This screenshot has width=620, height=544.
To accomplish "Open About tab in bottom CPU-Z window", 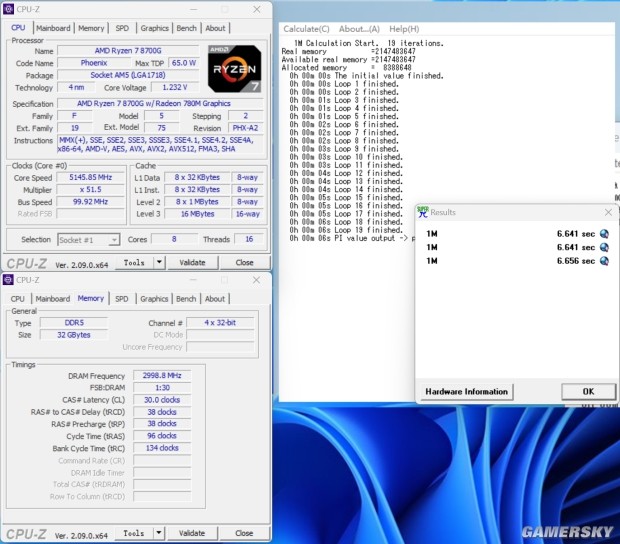I will click(x=215, y=299).
